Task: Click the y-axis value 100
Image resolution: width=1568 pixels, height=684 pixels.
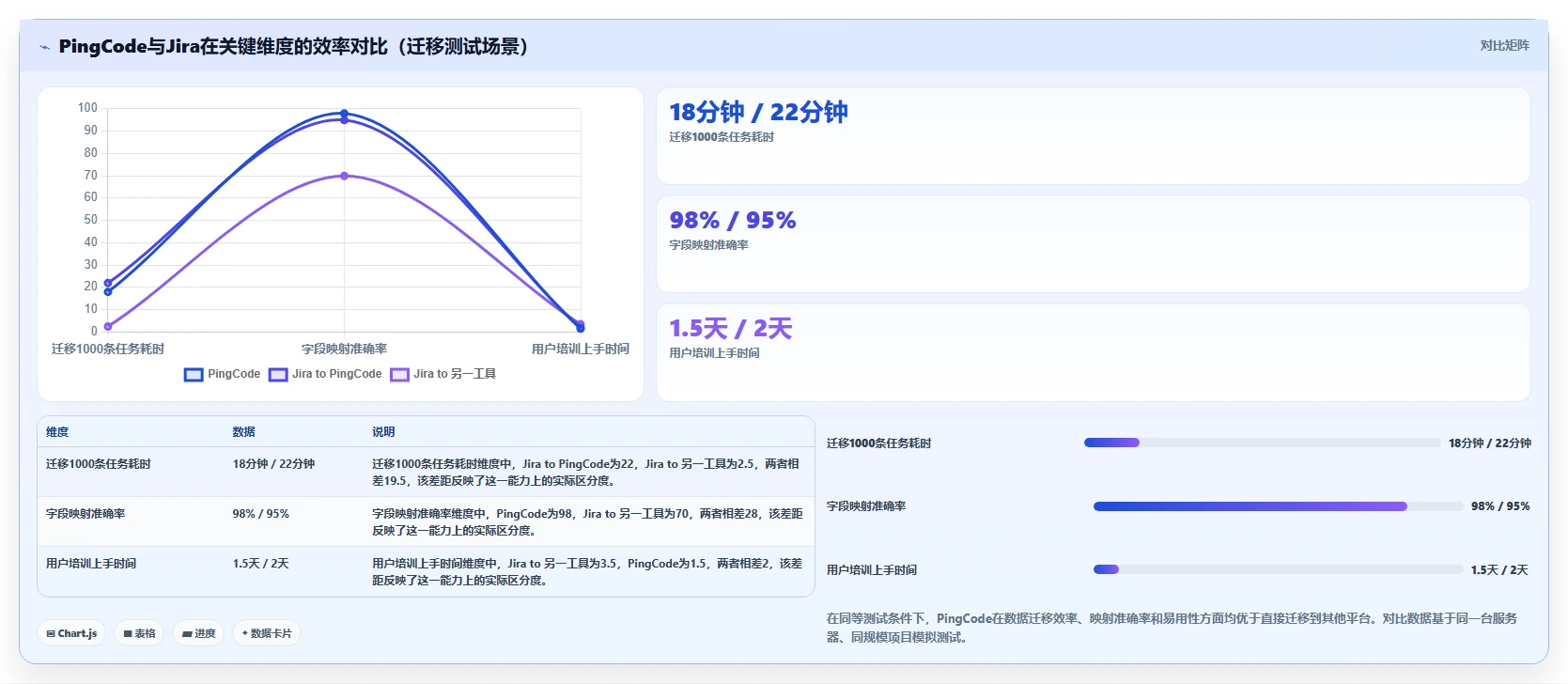Action: tap(87, 108)
